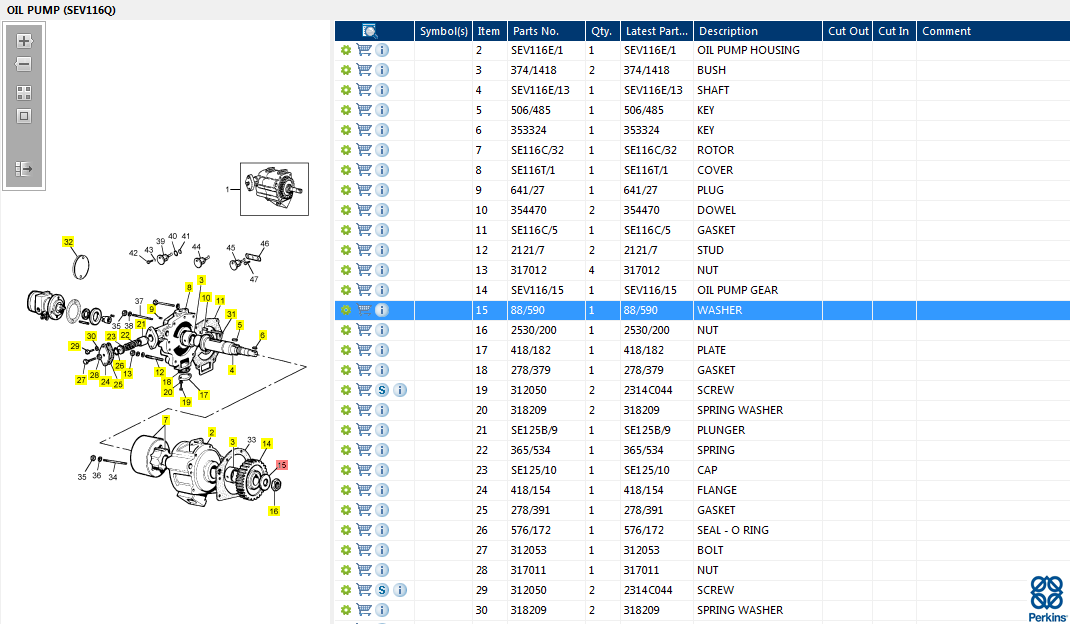The image size is (1070, 624).
Task: Click gear icon for BUSH row
Action: tap(346, 70)
